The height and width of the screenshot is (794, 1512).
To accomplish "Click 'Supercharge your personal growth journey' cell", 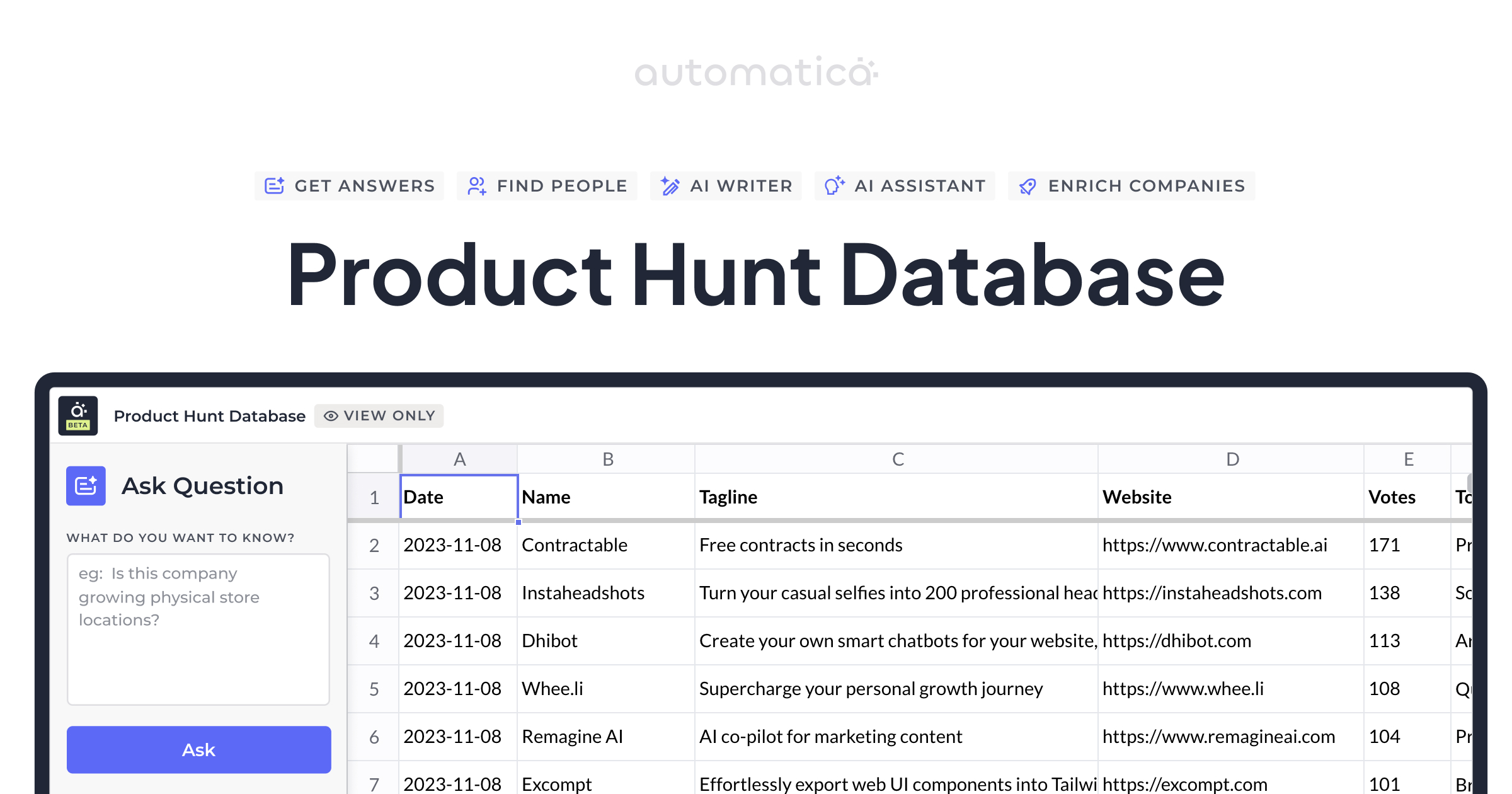I will [896, 689].
